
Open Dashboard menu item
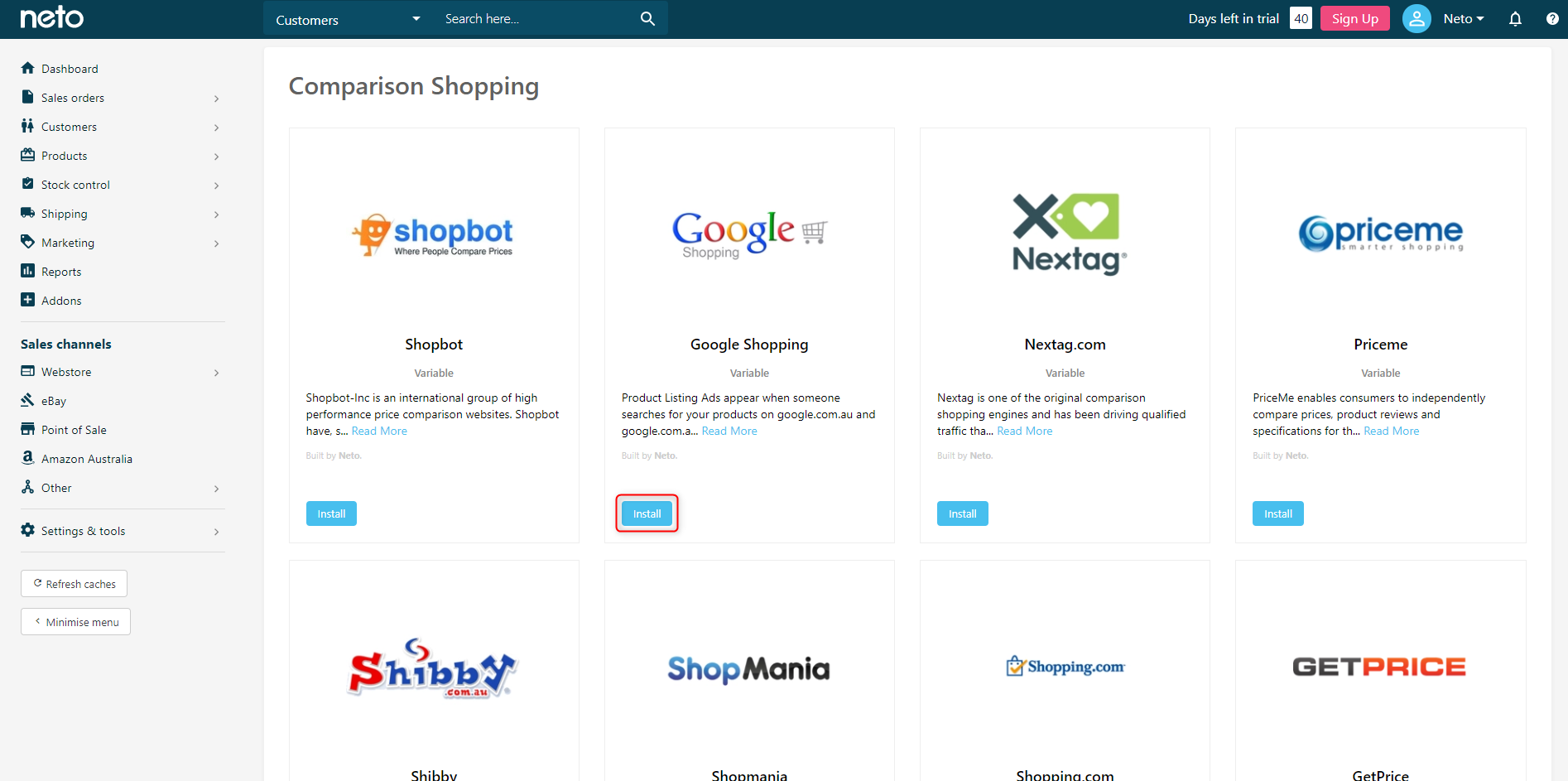click(70, 69)
